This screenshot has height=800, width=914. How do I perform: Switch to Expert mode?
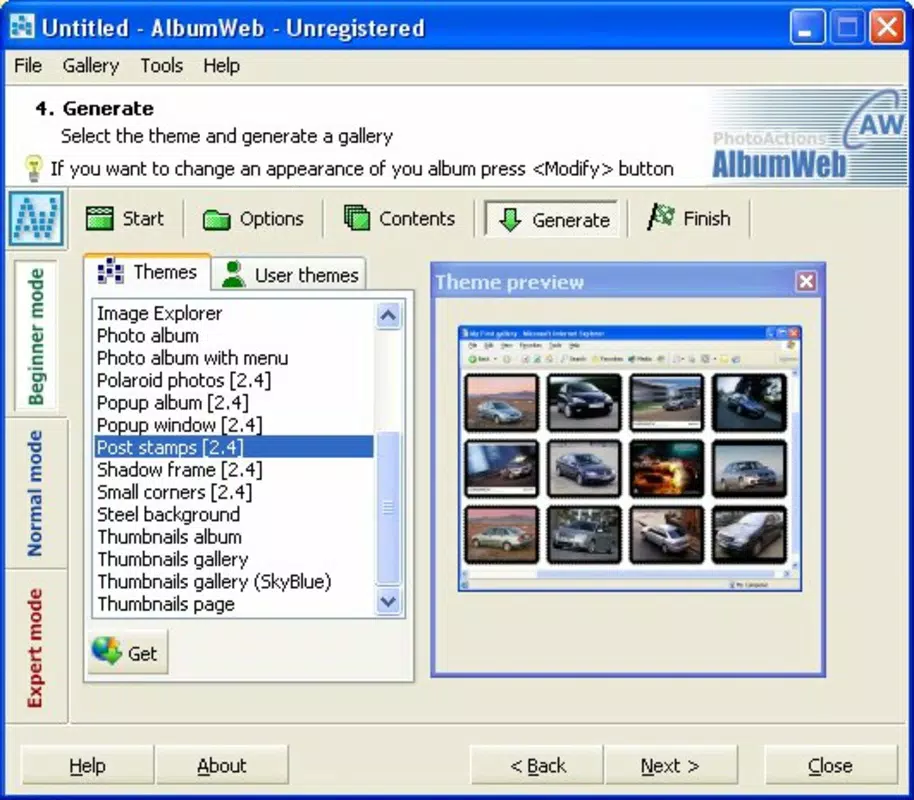[36, 647]
